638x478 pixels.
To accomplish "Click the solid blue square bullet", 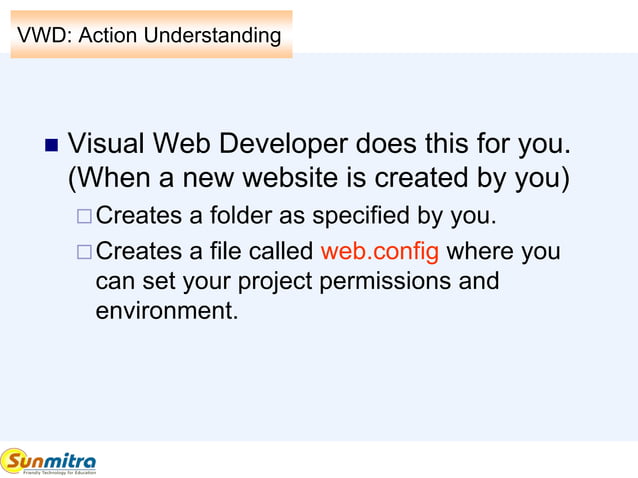I will pyautogui.click(x=51, y=145).
